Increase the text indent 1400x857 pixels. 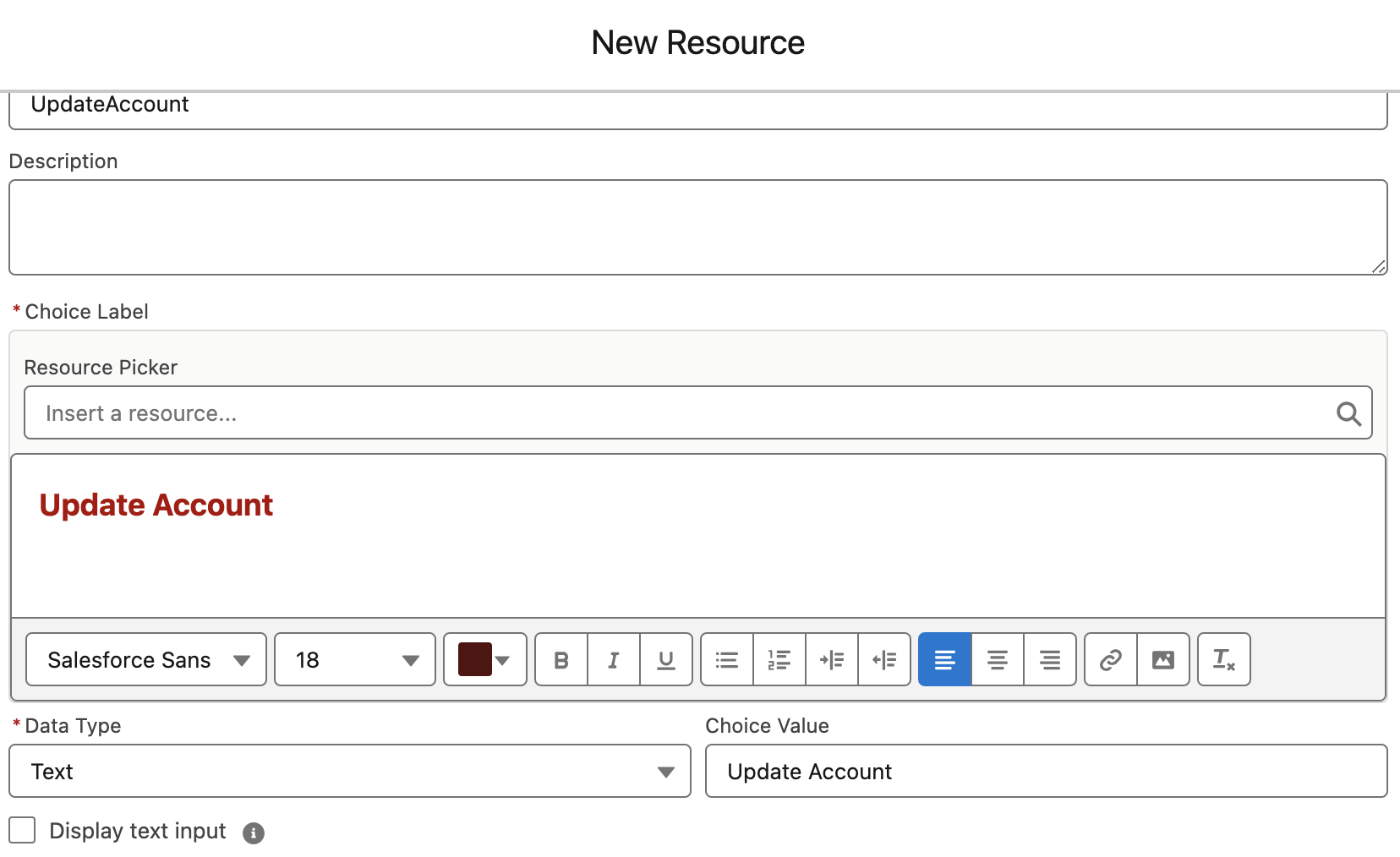[x=832, y=660]
